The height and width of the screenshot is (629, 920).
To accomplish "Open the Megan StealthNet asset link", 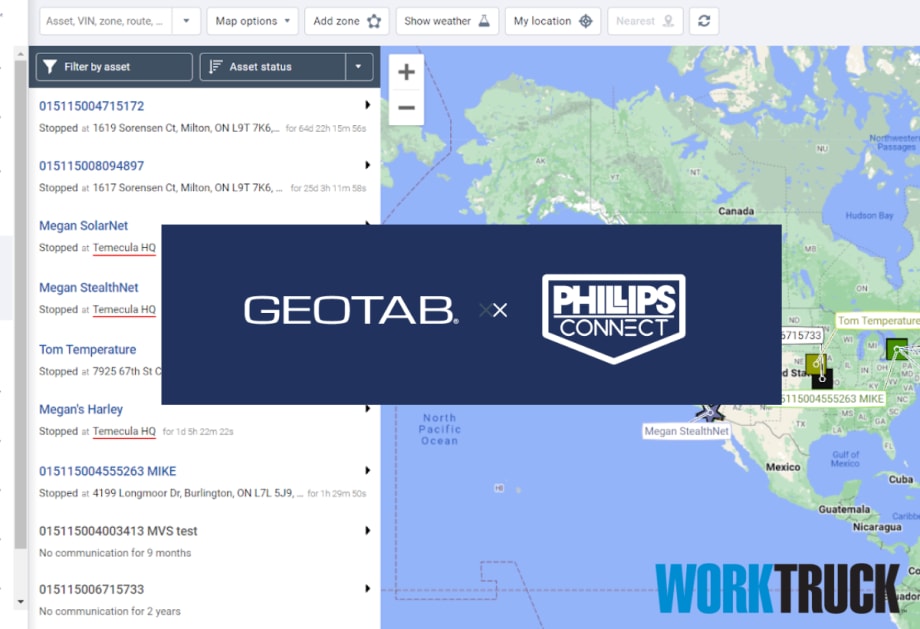I will click(x=89, y=288).
